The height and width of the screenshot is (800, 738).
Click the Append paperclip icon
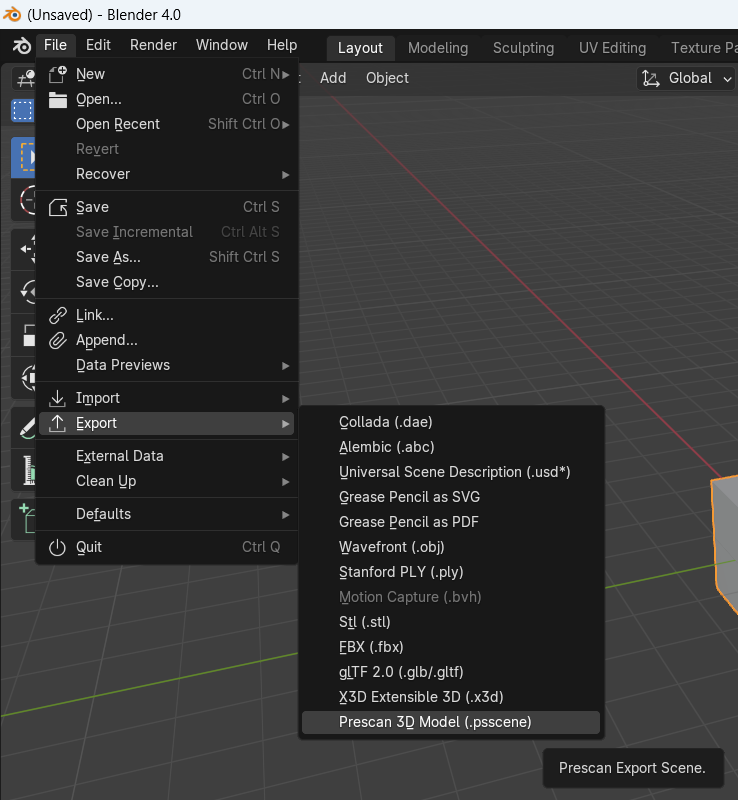(58, 340)
